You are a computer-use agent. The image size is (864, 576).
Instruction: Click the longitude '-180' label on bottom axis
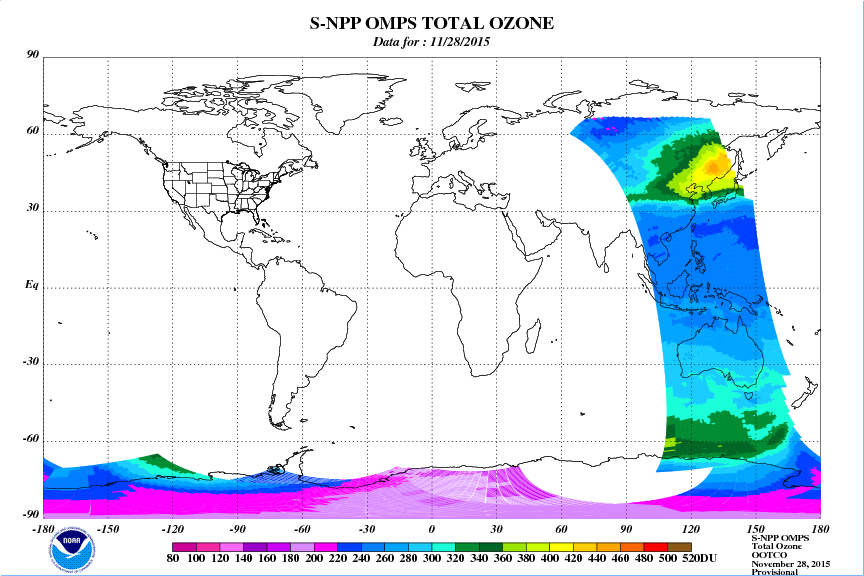point(42,530)
